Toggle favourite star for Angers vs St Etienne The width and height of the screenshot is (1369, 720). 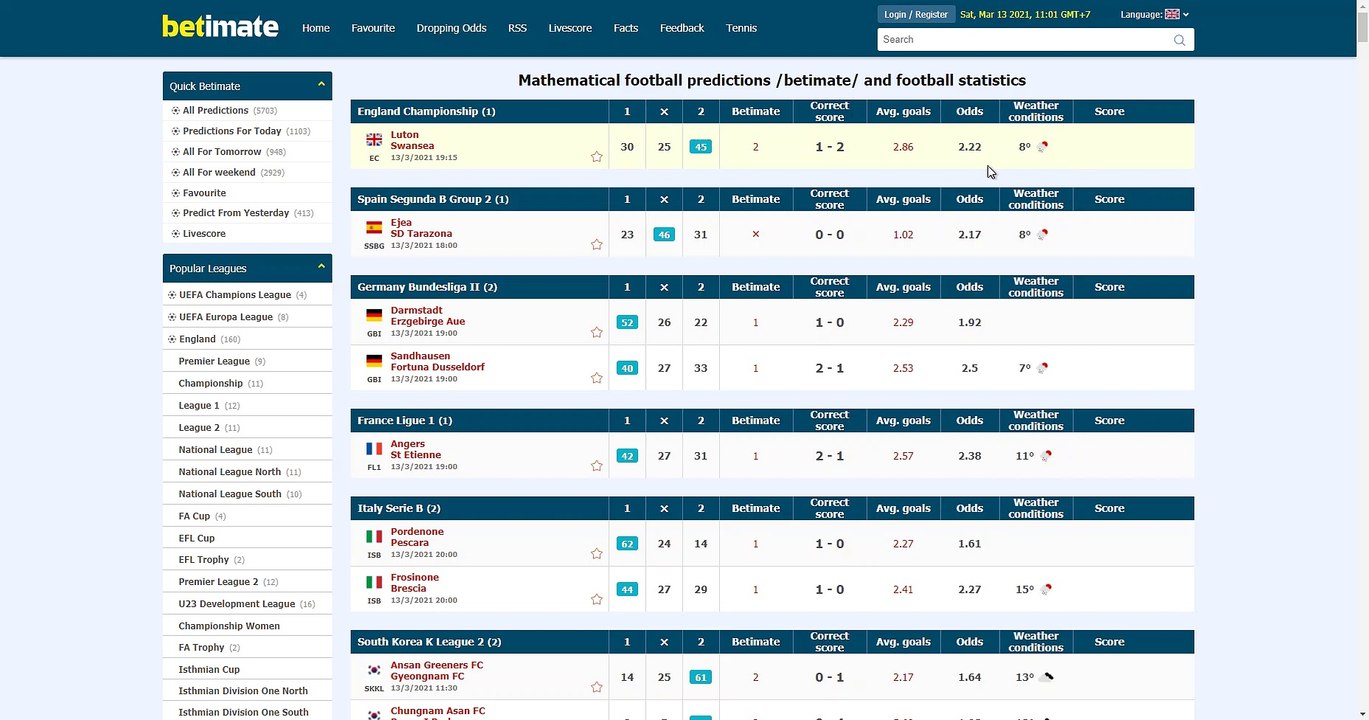597,466
